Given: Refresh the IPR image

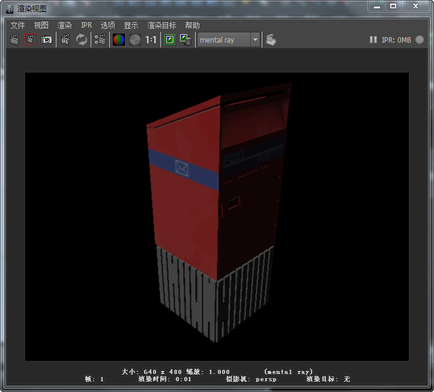Looking at the screenshot, I should tap(81, 40).
